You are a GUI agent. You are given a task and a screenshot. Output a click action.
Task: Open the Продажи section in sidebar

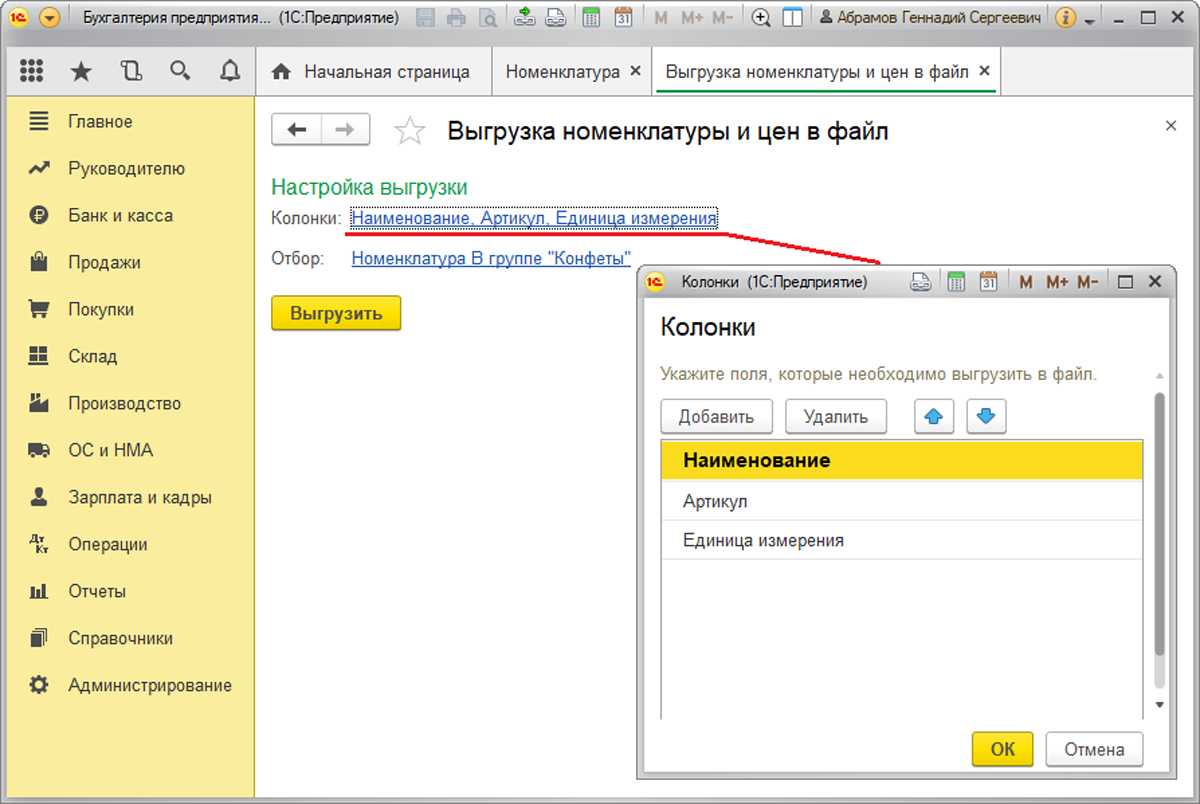104,263
